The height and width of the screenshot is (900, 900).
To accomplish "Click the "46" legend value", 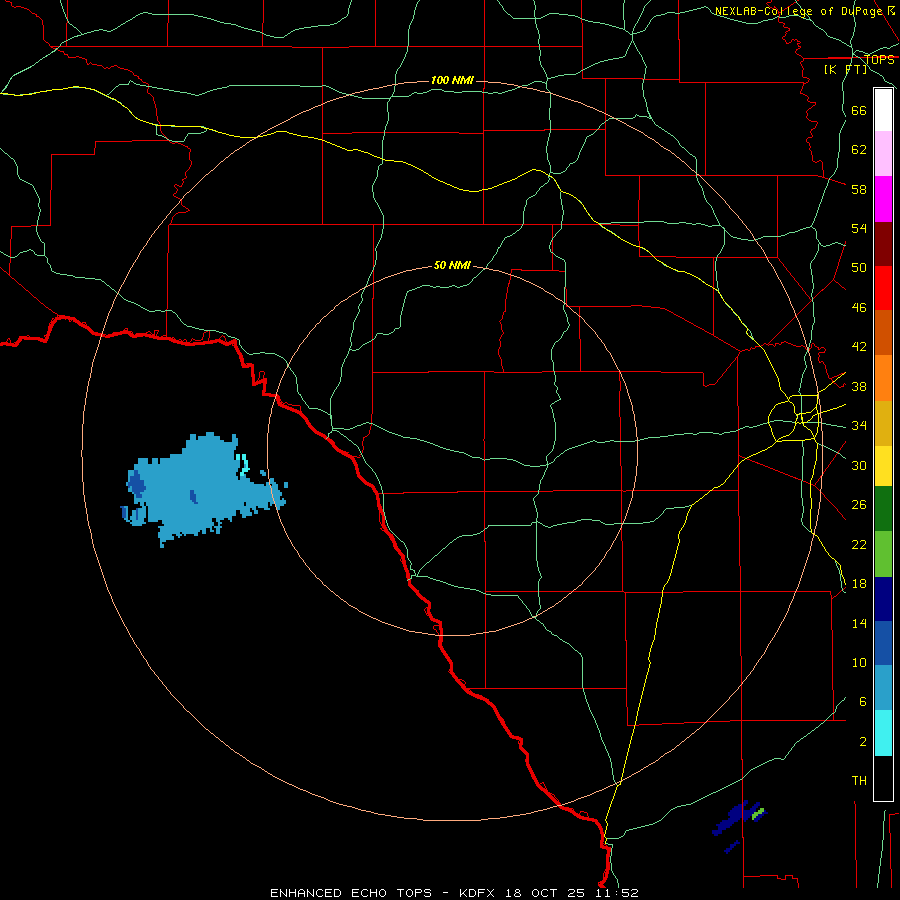I will click(x=859, y=308).
